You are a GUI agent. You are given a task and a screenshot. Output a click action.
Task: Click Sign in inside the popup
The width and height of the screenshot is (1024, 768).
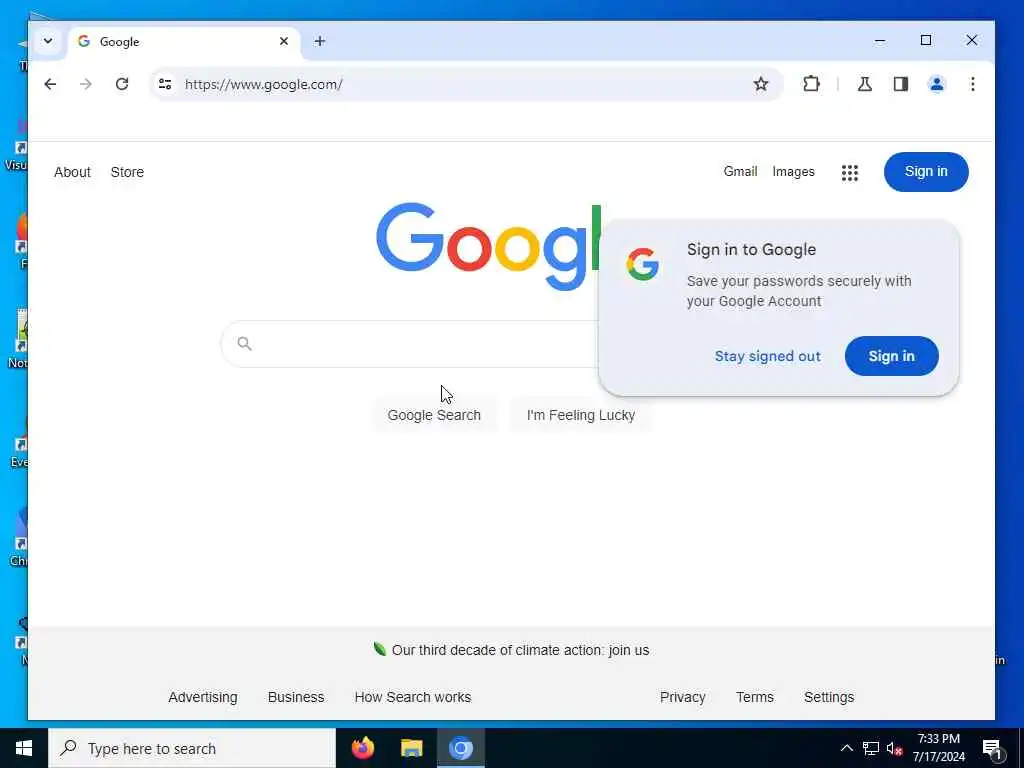coord(891,356)
